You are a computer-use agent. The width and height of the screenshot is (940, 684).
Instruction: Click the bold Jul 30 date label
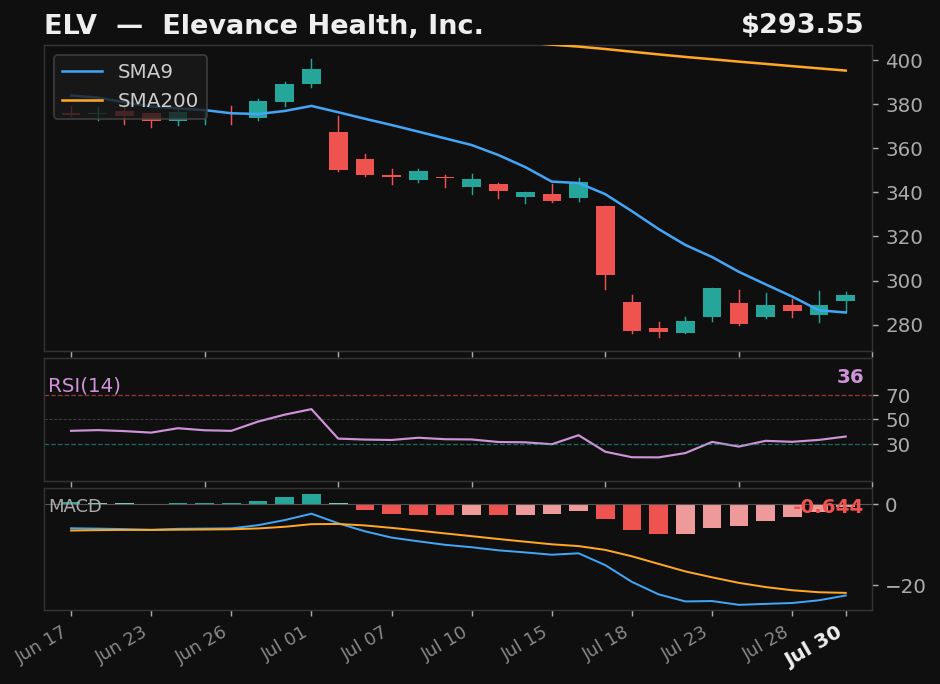click(814, 647)
